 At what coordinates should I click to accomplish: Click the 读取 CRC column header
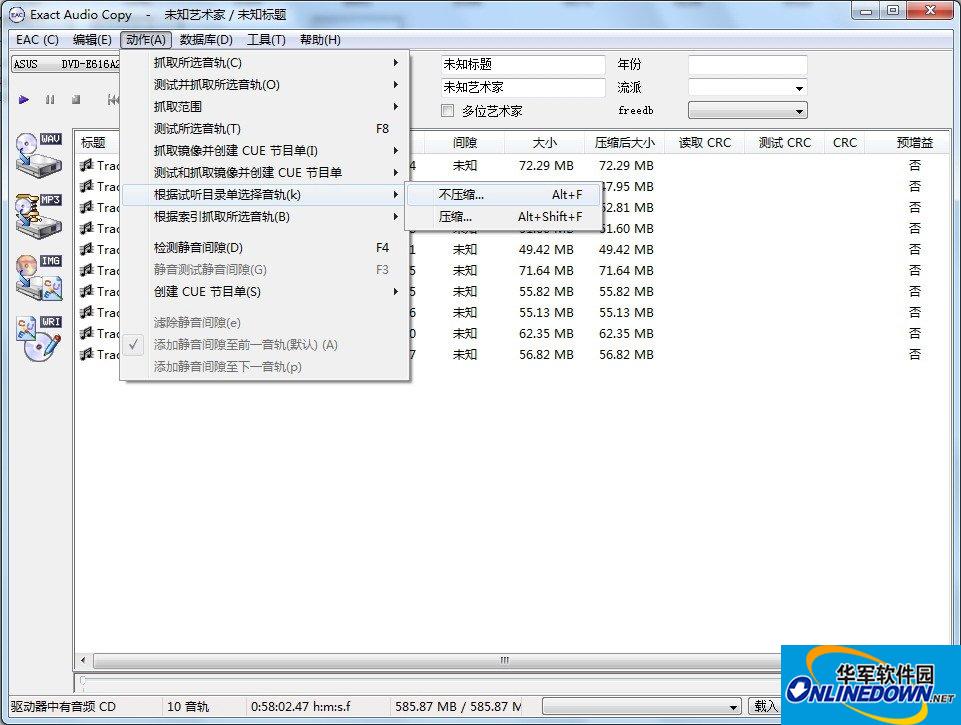click(704, 143)
